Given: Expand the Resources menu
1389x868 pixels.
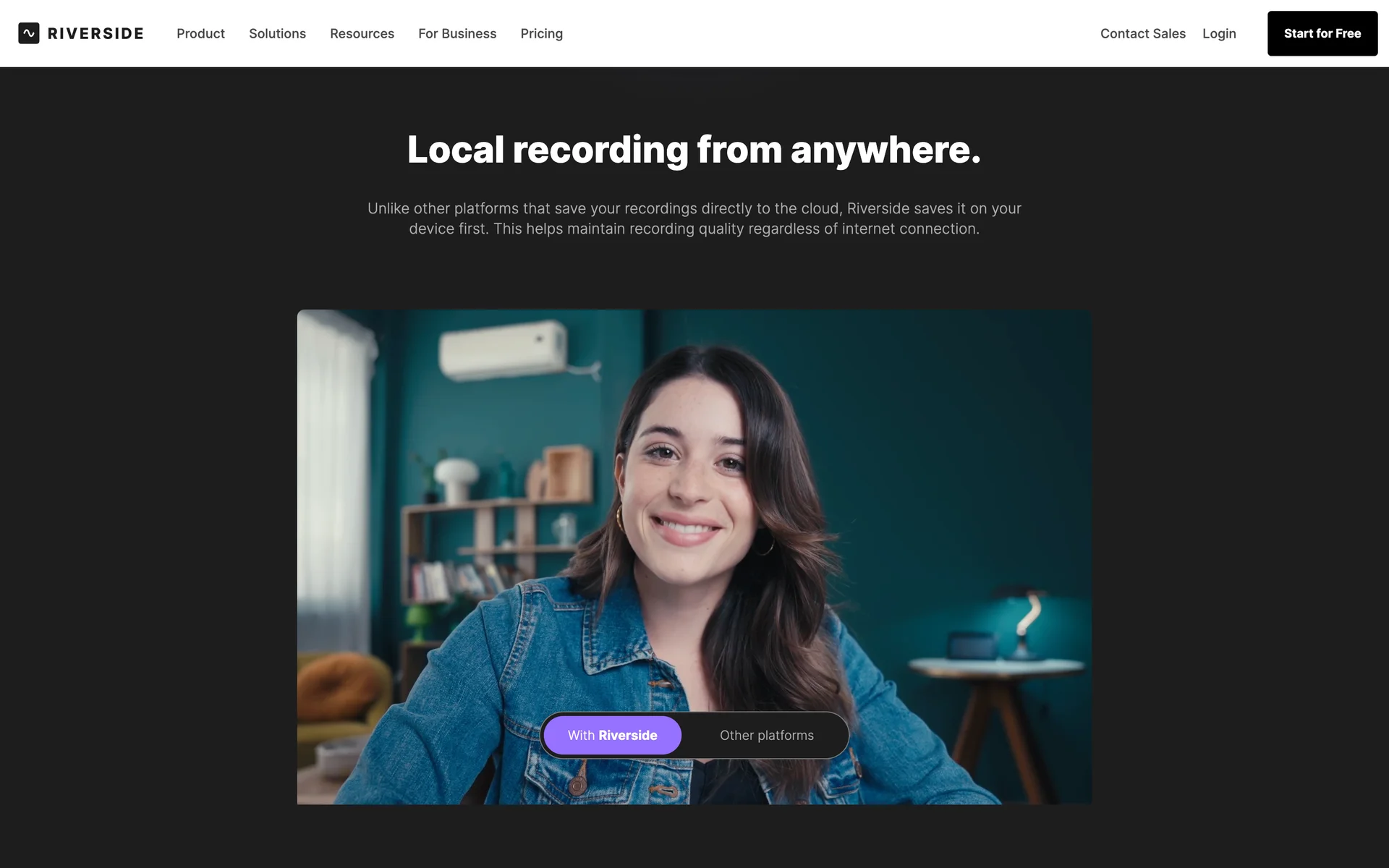Looking at the screenshot, I should tap(362, 33).
